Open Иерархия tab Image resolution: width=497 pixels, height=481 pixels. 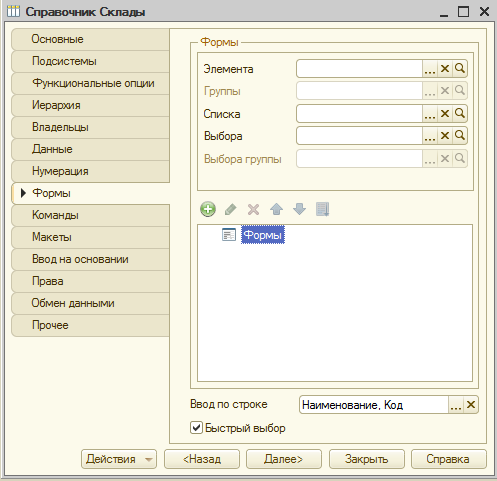click(x=90, y=105)
